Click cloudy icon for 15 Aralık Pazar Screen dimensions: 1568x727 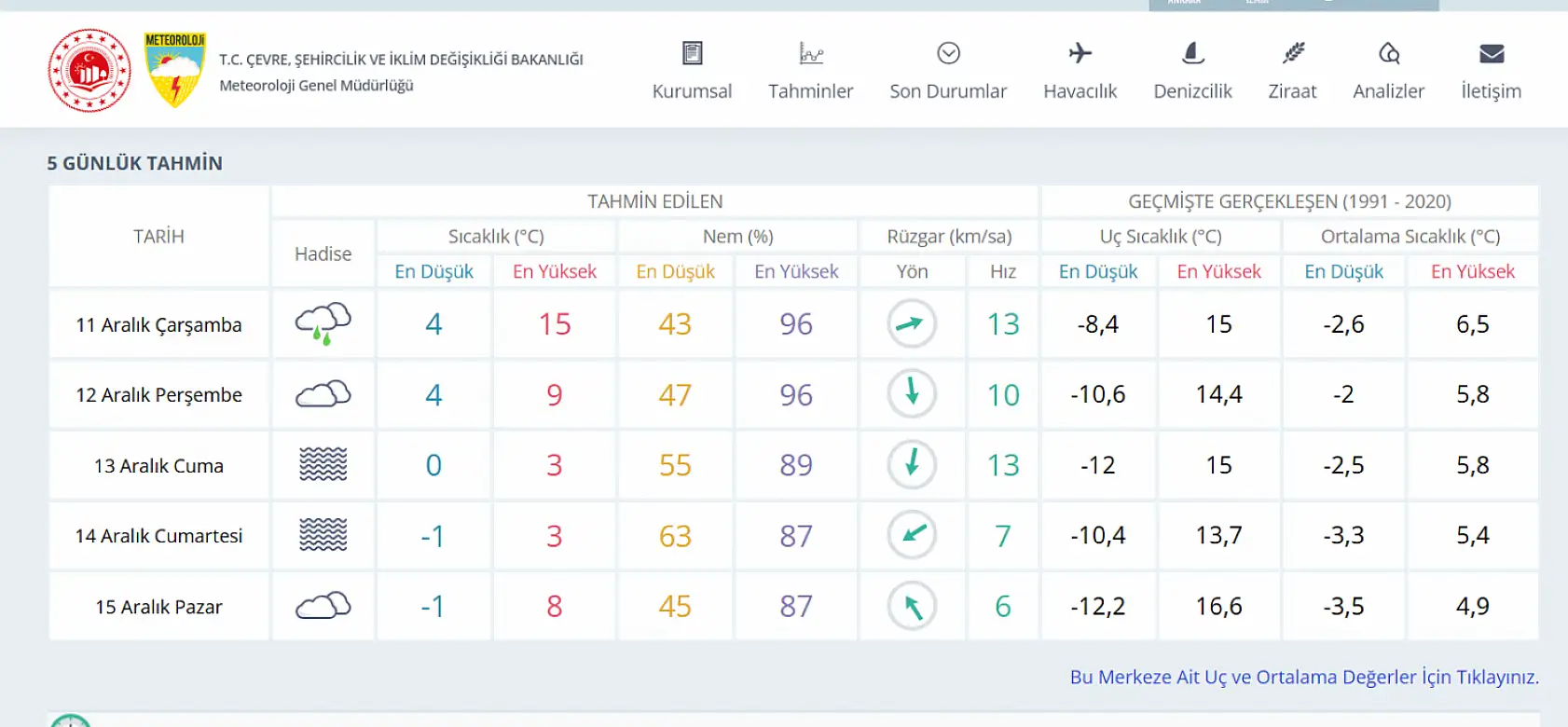click(323, 606)
